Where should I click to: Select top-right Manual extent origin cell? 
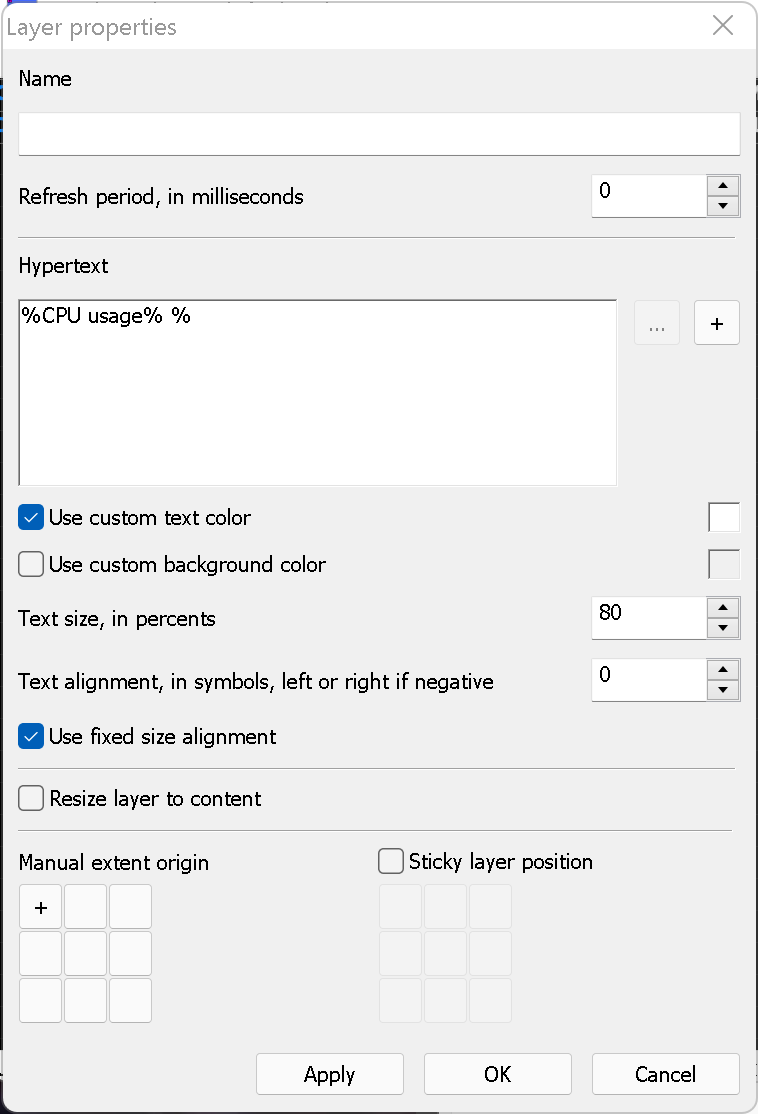coord(131,907)
